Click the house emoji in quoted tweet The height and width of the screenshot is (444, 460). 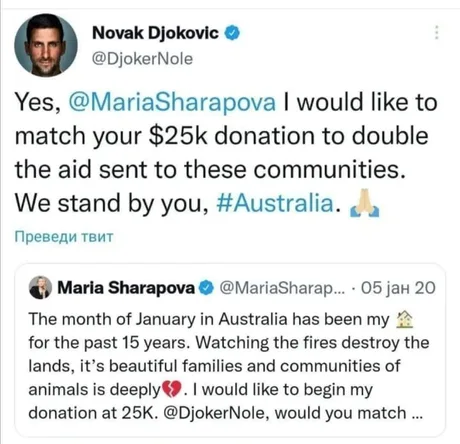click(x=404, y=319)
